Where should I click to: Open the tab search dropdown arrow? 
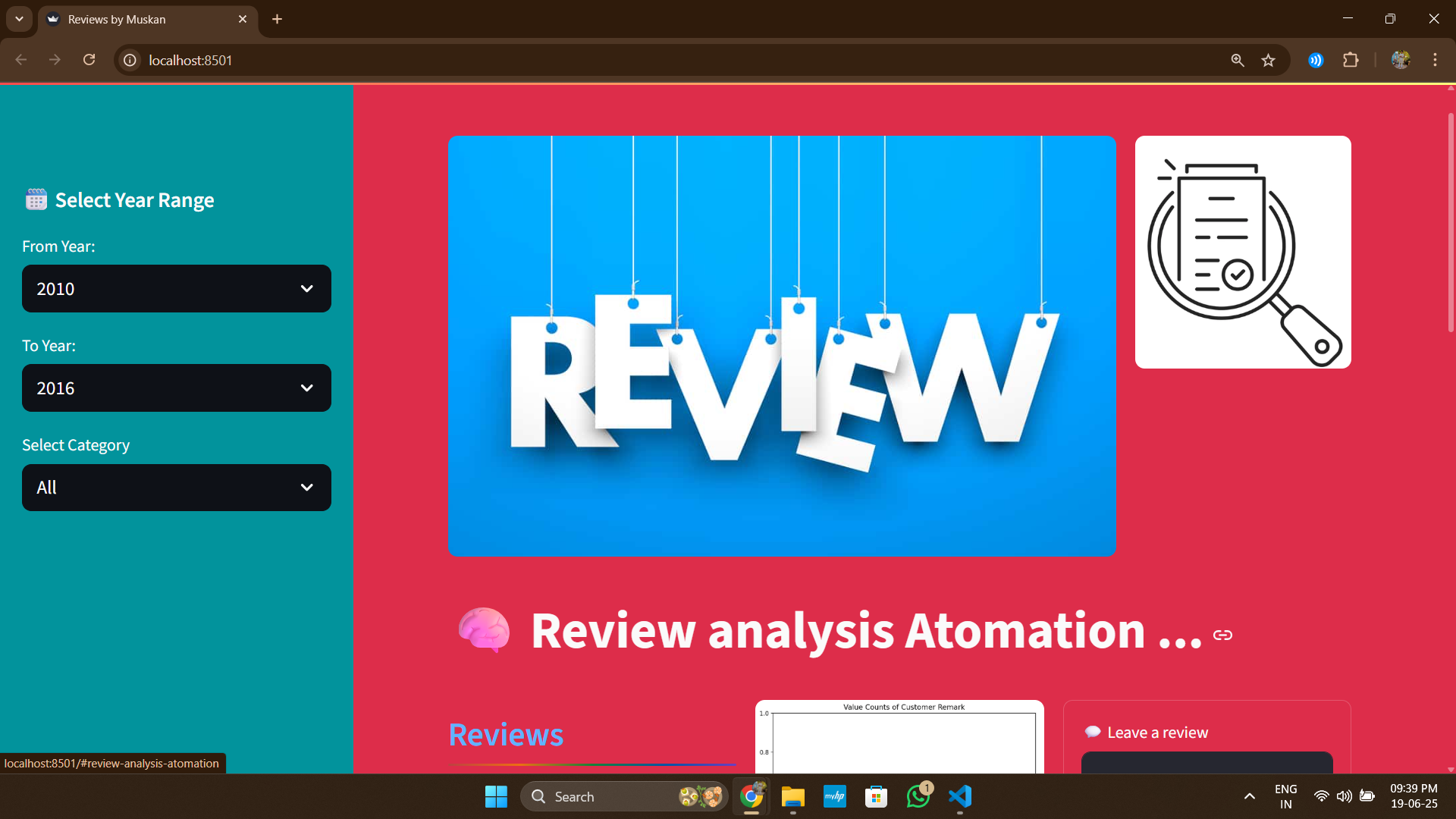[x=19, y=19]
